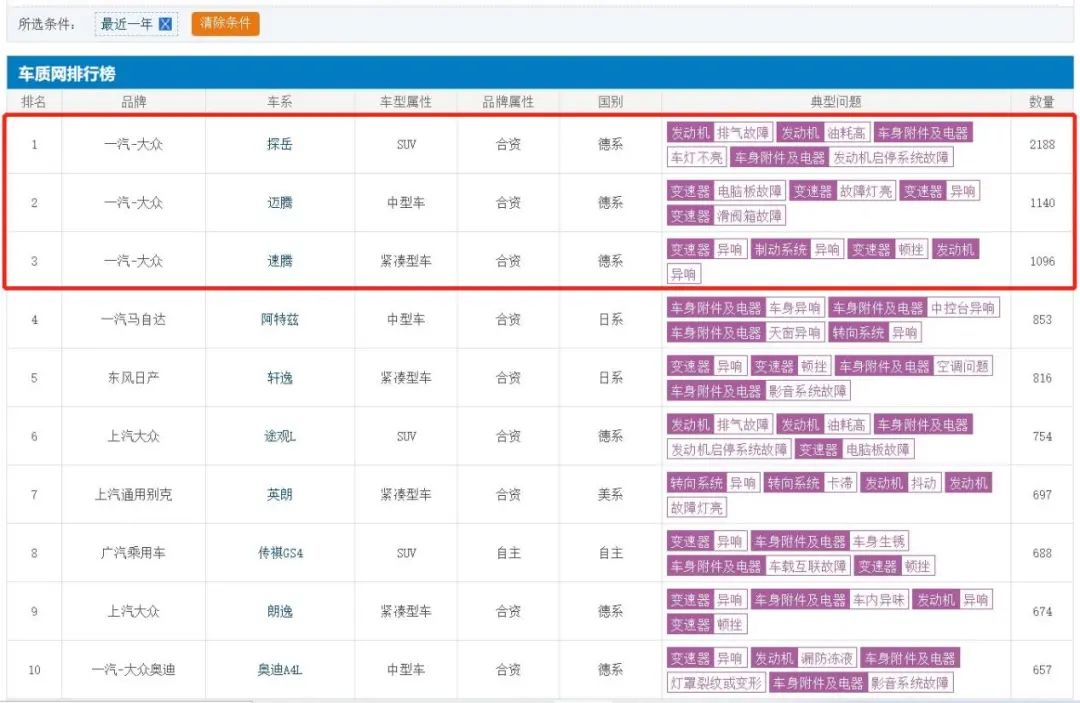The image size is (1080, 703).
Task: Select the 车身异响 tag in the 阿特兹 row
Action: click(x=794, y=308)
